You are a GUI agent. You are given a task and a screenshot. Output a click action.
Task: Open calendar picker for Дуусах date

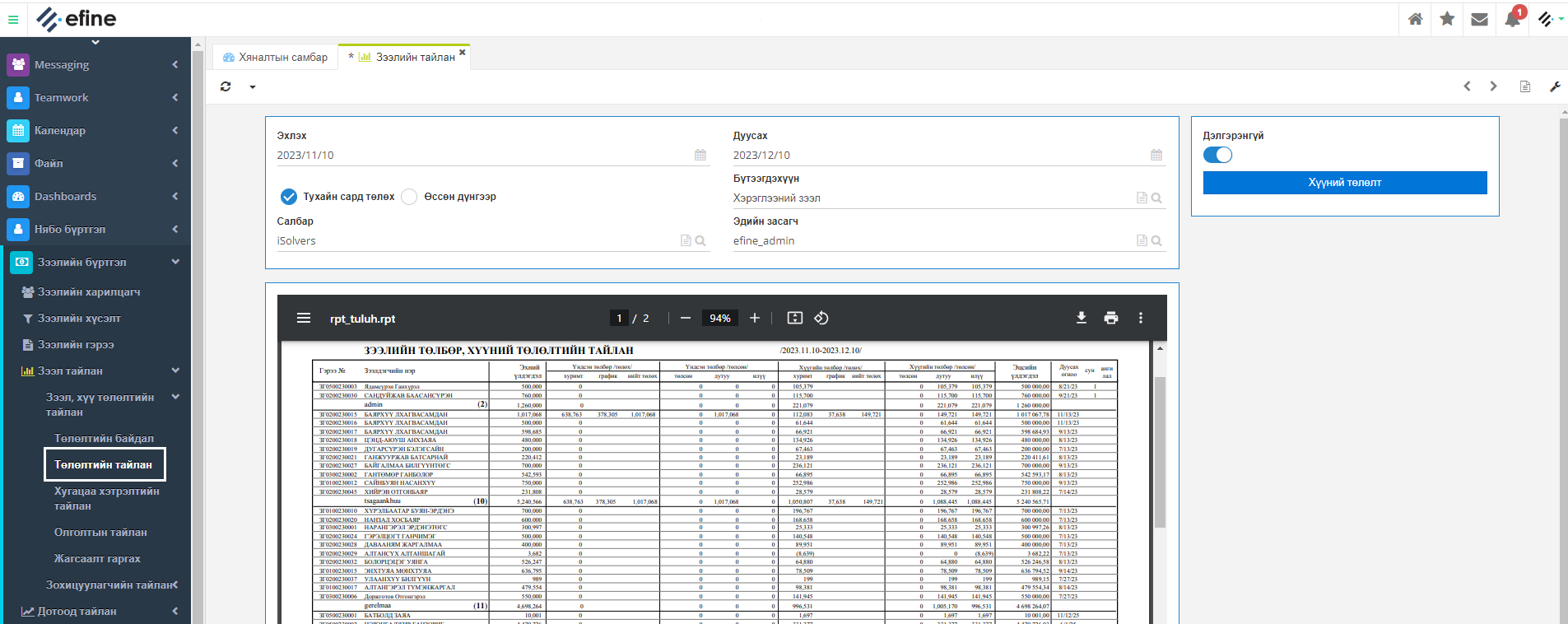click(x=1156, y=155)
